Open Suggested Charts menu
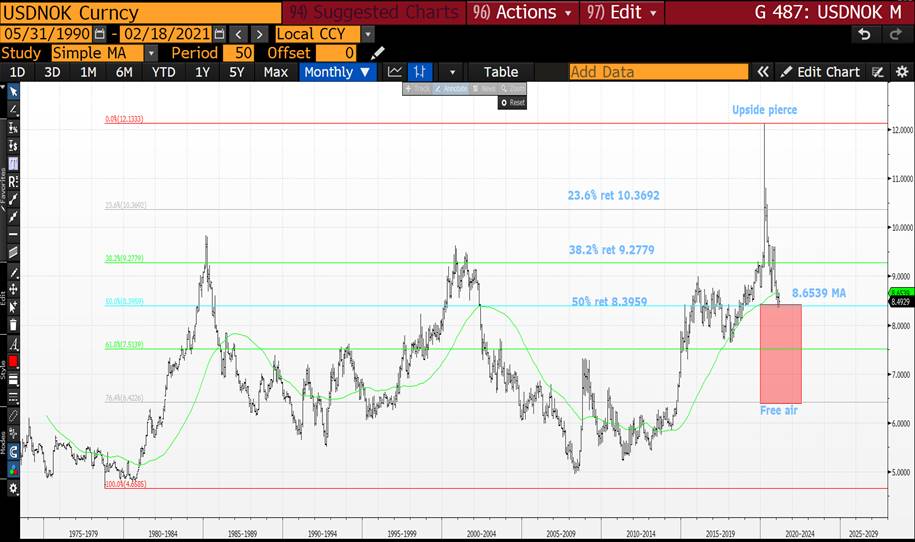The width and height of the screenshot is (915, 542). (374, 12)
